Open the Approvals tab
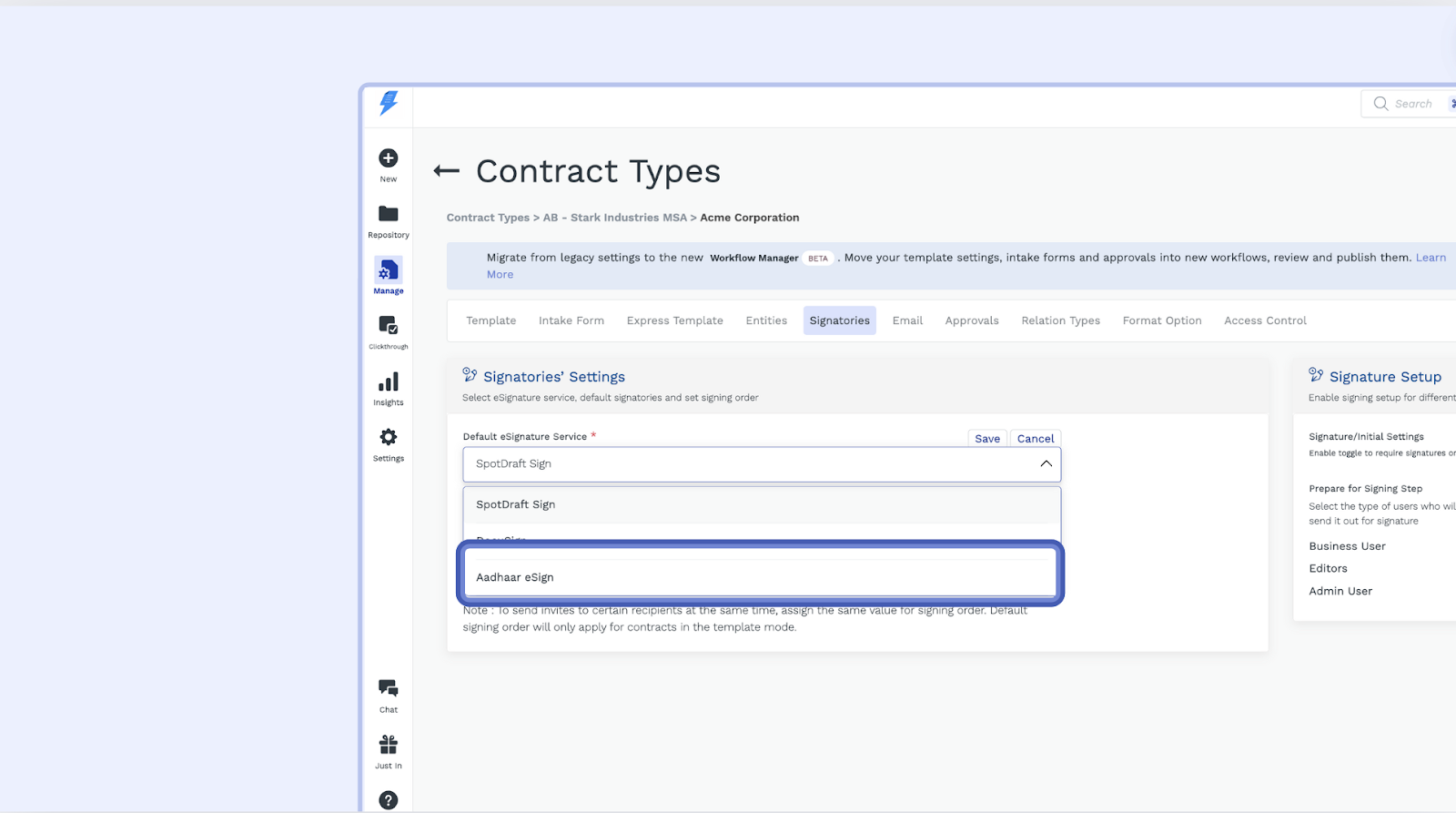 (x=972, y=320)
